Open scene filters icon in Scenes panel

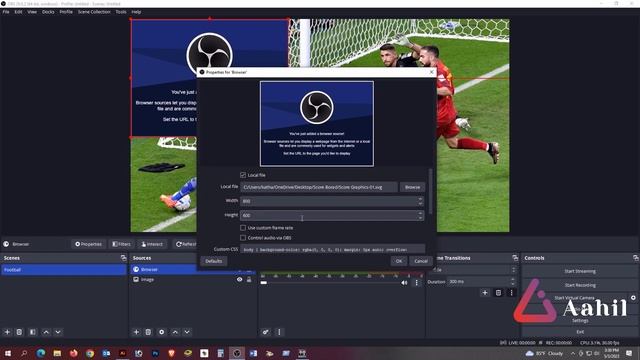33,332
